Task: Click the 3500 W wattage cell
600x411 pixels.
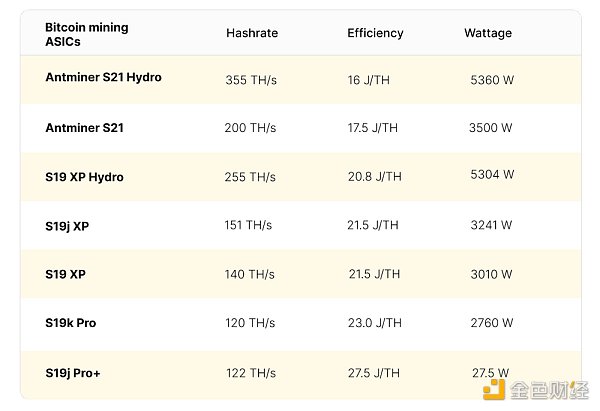Action: (x=491, y=128)
